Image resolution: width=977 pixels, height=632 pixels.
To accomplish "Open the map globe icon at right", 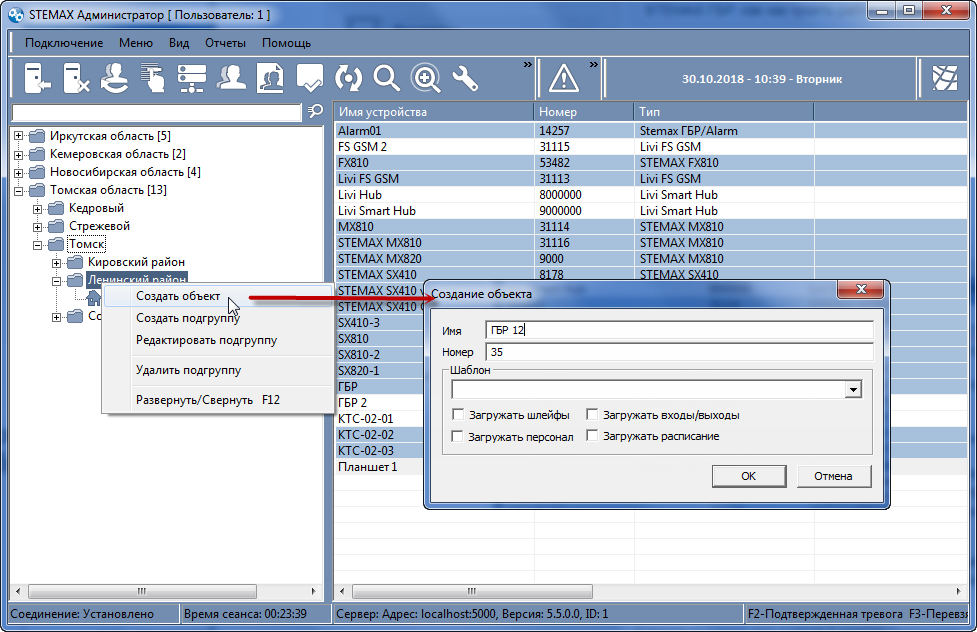I will [945, 79].
